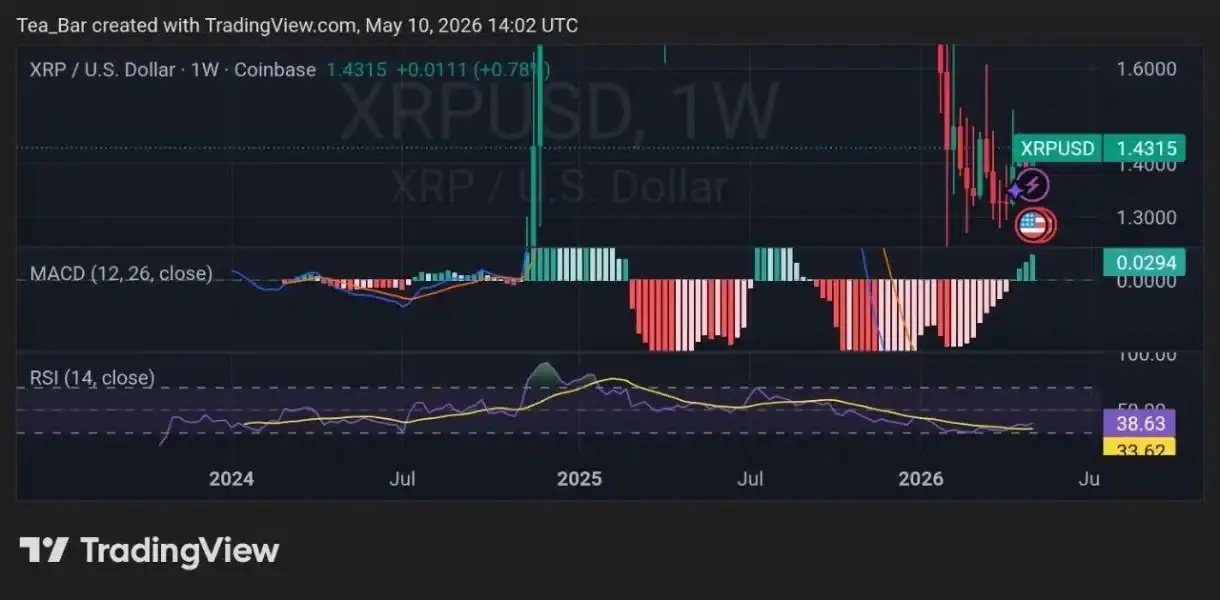The width and height of the screenshot is (1220, 600).
Task: Click the 0.0000 MACD axis label
Action: 1146,283
